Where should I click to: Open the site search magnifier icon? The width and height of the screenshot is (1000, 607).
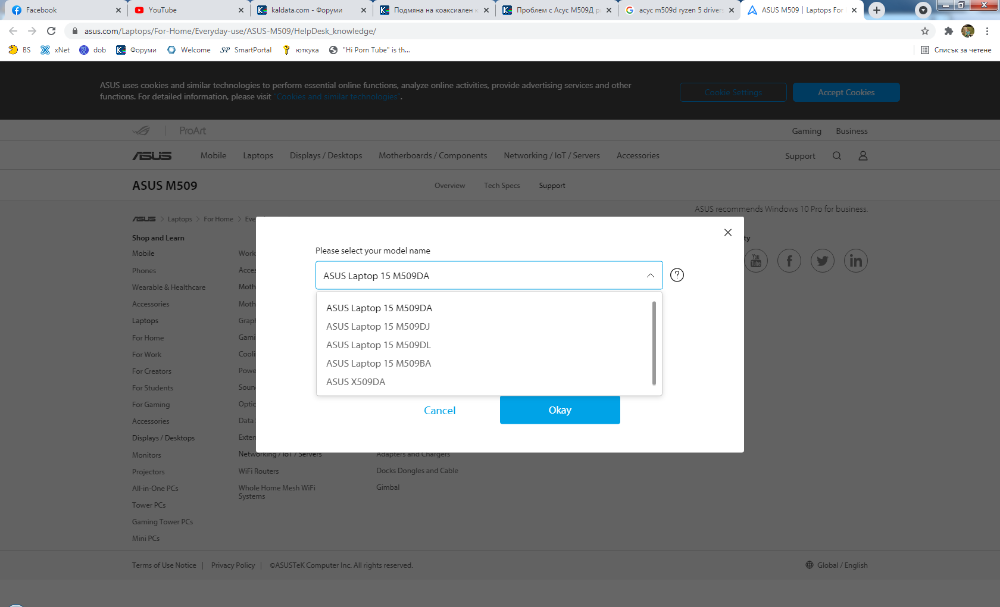coord(837,156)
